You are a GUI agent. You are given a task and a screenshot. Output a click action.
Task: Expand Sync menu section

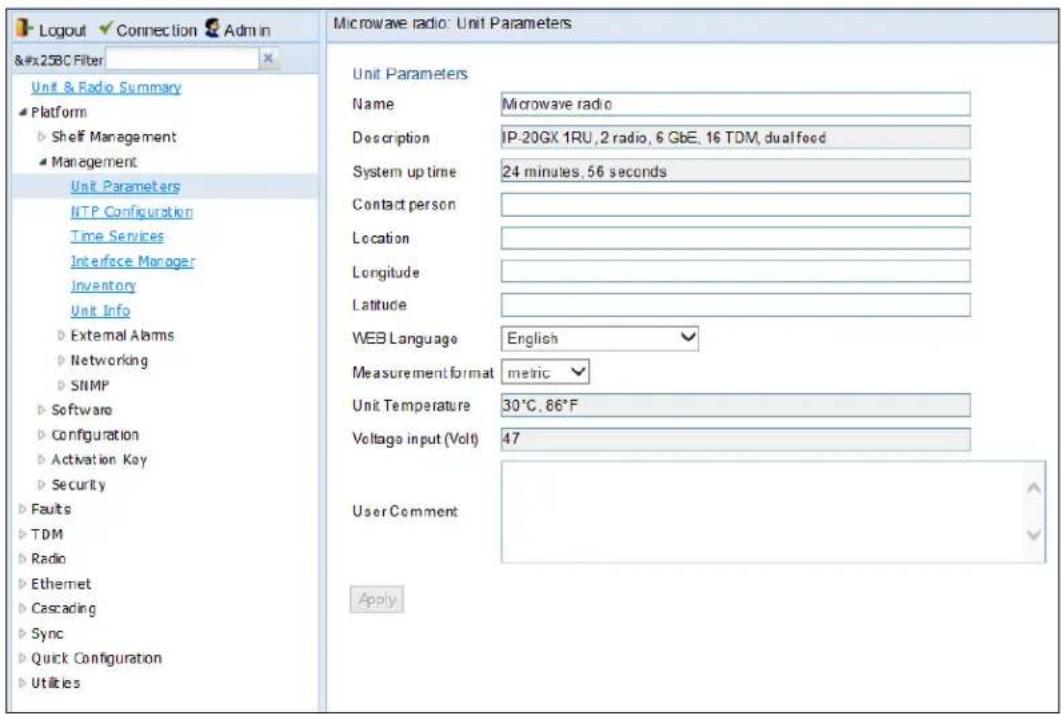23,634
